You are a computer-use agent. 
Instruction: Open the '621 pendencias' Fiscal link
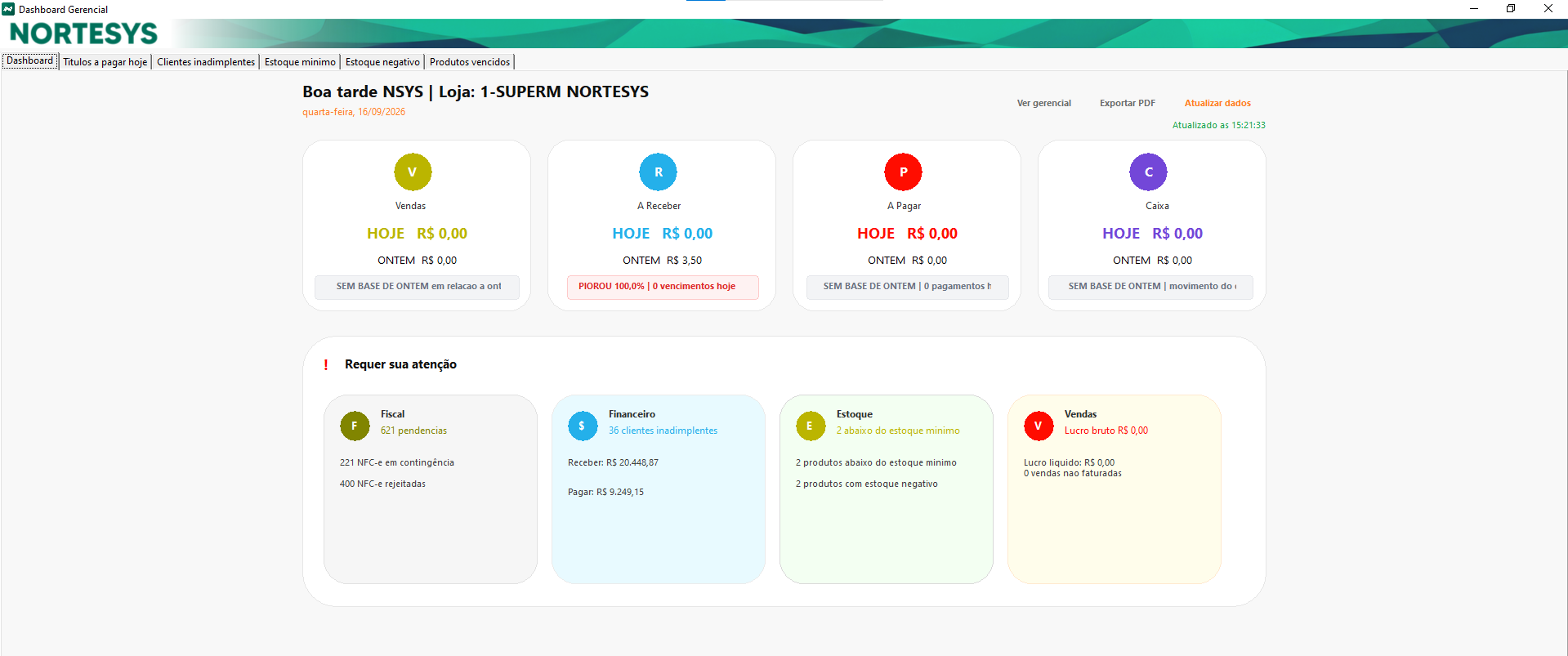click(413, 431)
